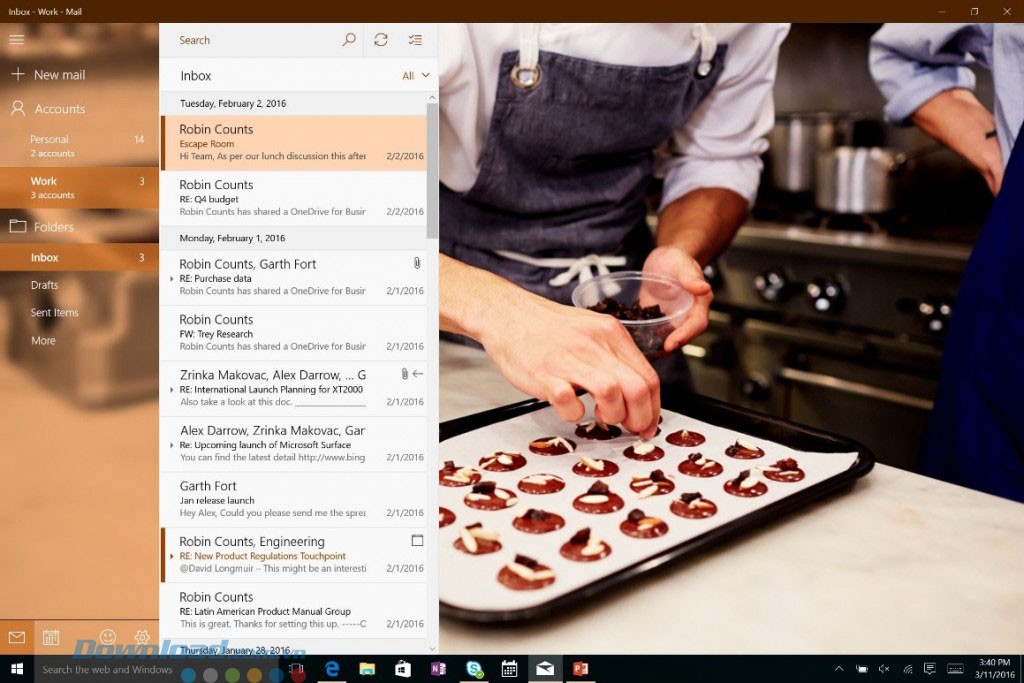This screenshot has width=1024, height=683.
Task: Open the hamburger navigation menu
Action: point(16,39)
